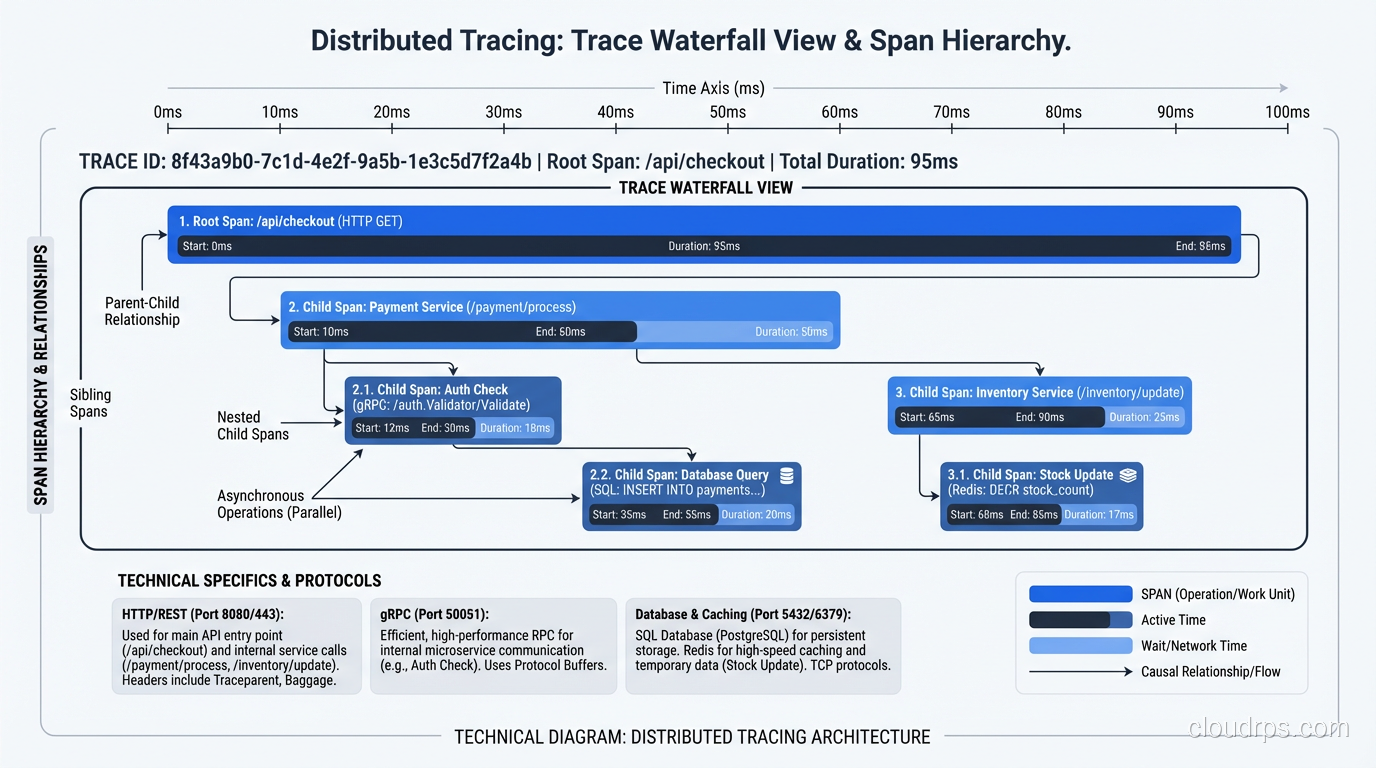Open the TRACE WATERFALL VIEW section header
Viewport: 1376px width, 768px height.
click(706, 187)
